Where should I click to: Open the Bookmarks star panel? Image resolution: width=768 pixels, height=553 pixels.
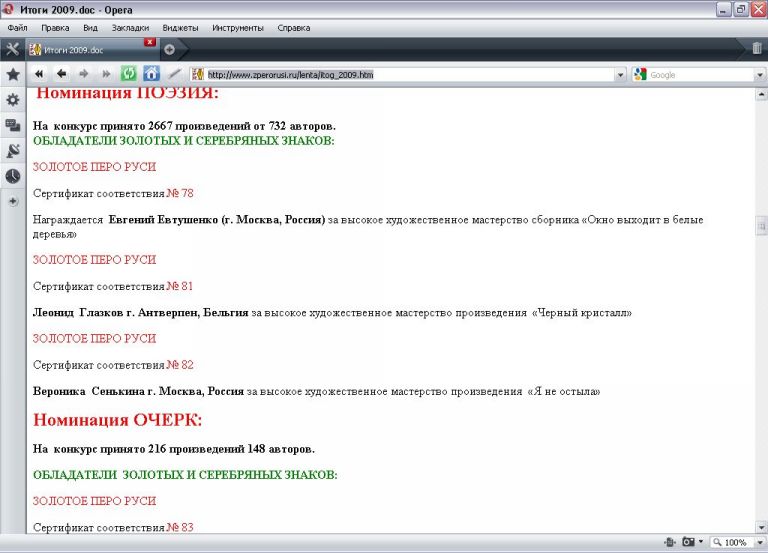point(13,74)
